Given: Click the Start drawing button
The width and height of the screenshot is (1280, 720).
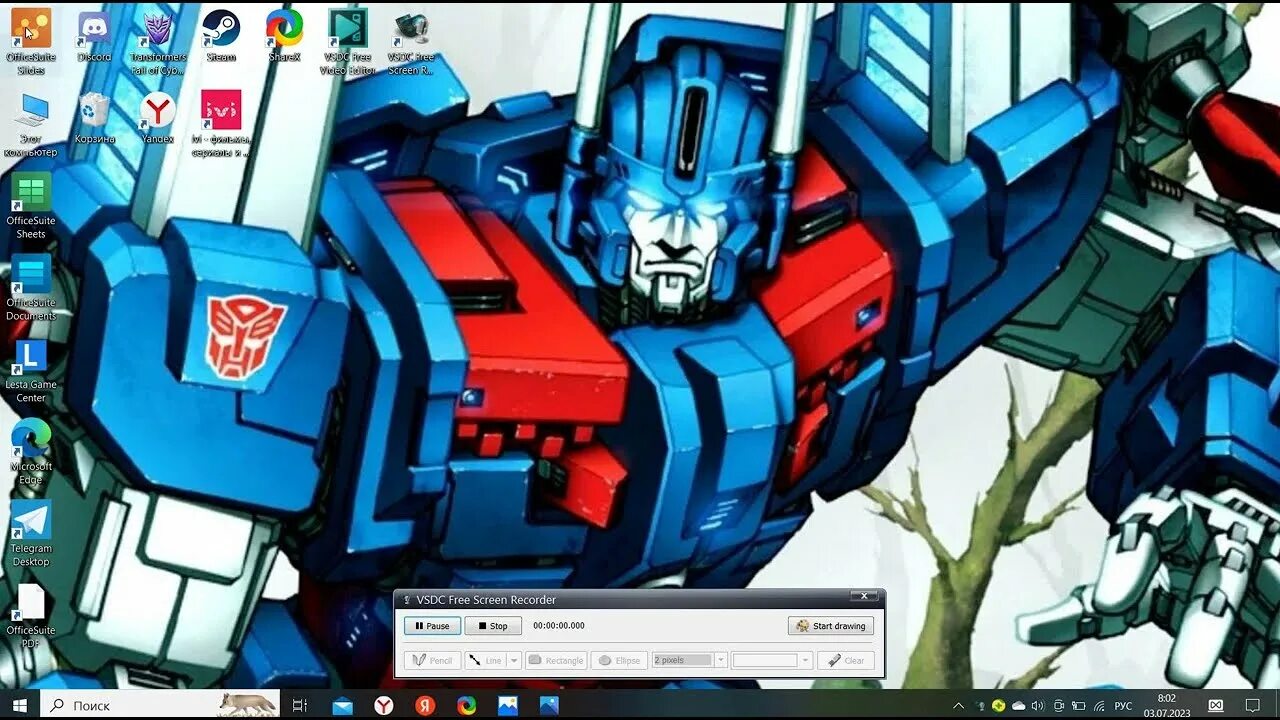Looking at the screenshot, I should [x=831, y=626].
